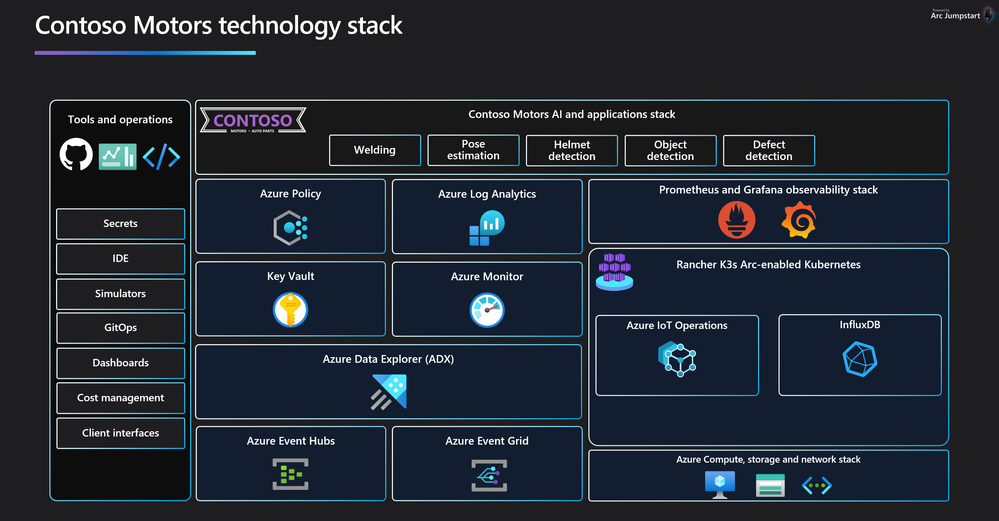This screenshot has width=999, height=521.
Task: Click the Azure Data Explorer (ADX) label
Action: [x=388, y=359]
